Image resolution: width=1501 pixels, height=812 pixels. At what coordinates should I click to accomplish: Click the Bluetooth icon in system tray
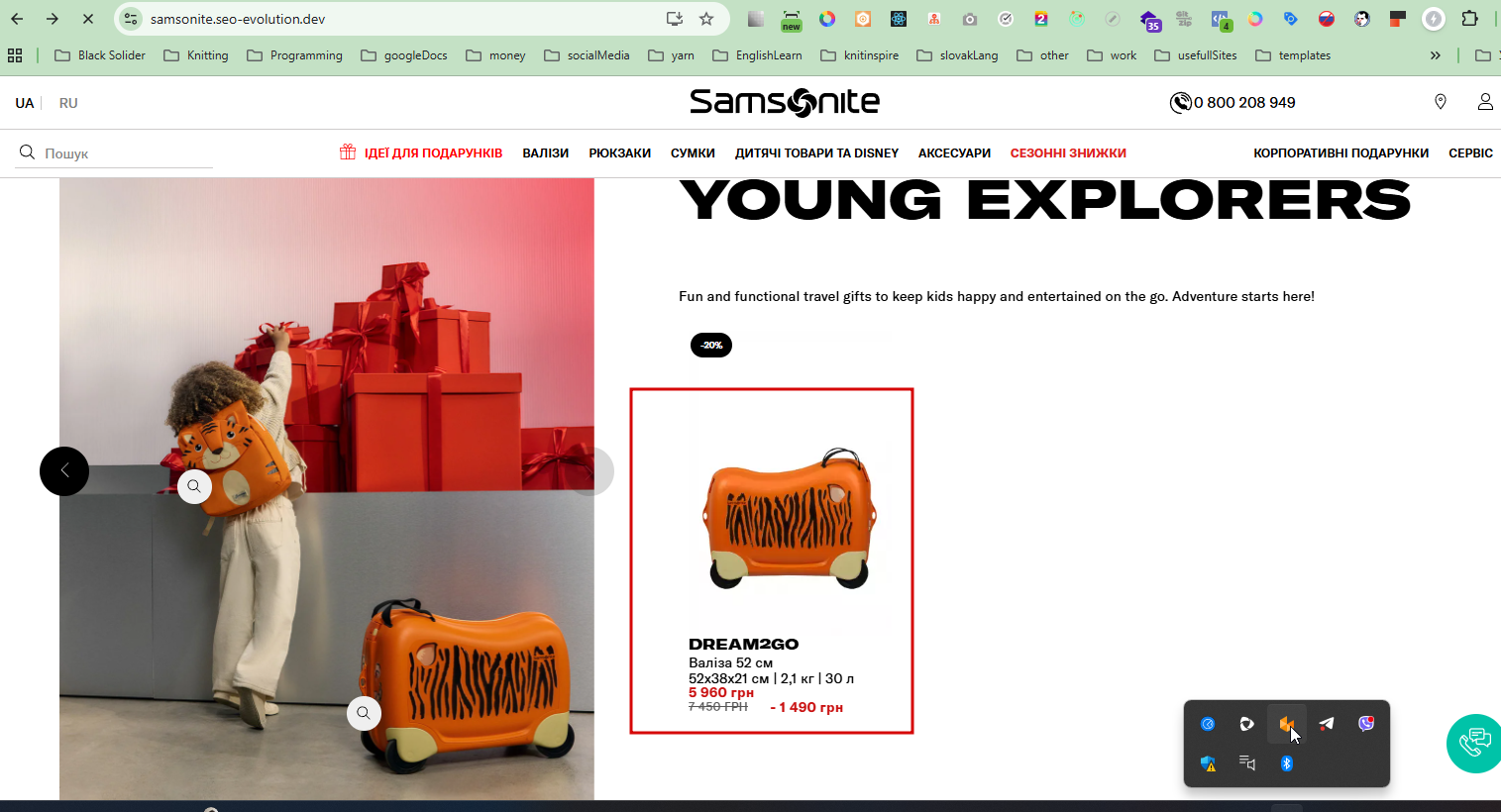(1287, 763)
